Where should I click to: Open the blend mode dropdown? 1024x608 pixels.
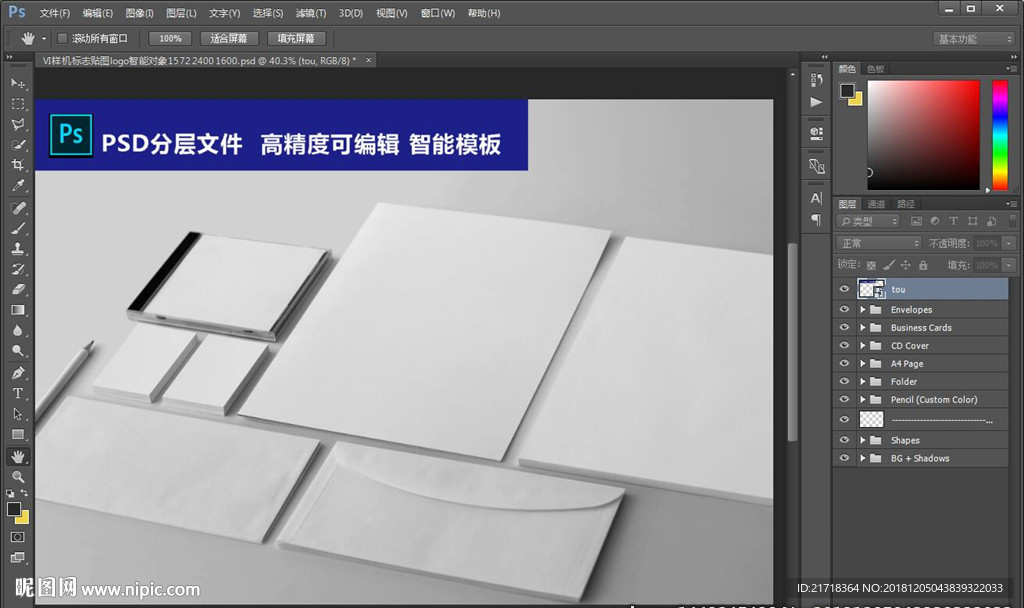click(x=879, y=243)
